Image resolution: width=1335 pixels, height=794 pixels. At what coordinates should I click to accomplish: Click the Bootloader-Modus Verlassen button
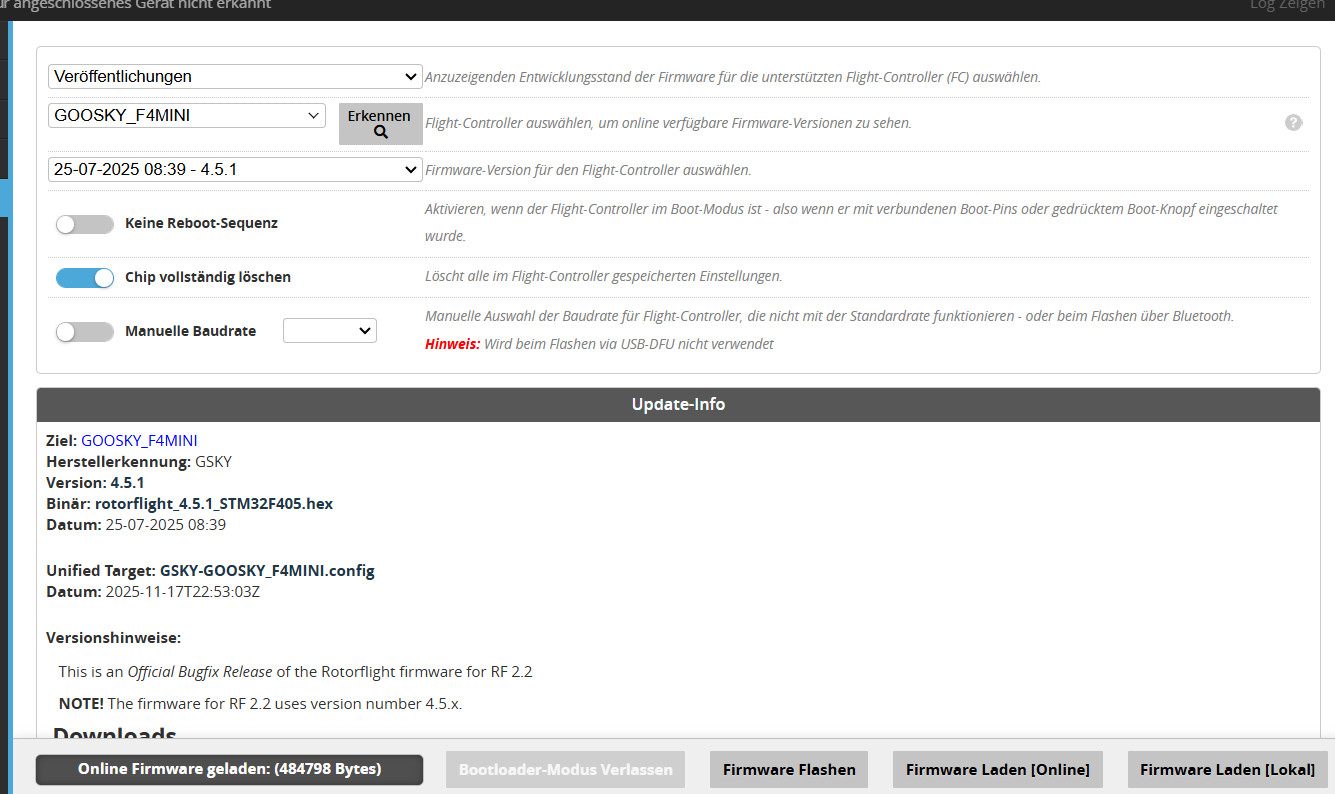click(x=565, y=770)
